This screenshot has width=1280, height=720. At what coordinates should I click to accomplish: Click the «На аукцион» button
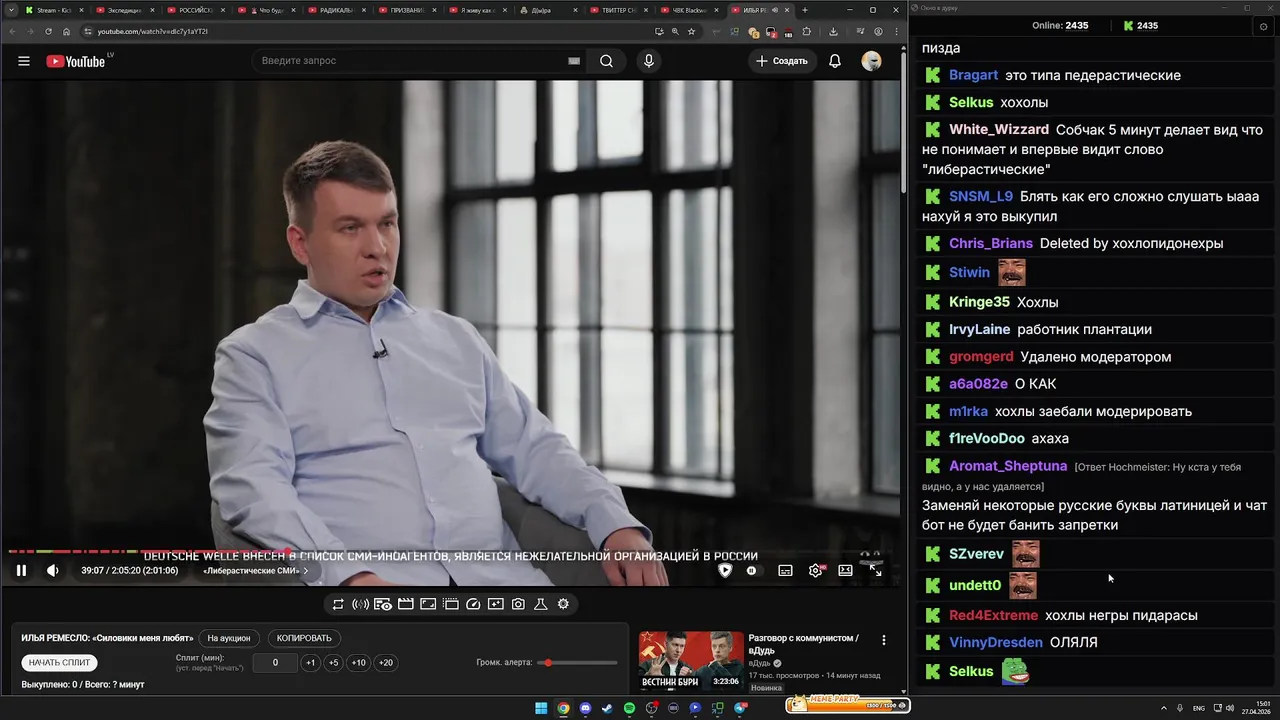click(x=229, y=638)
